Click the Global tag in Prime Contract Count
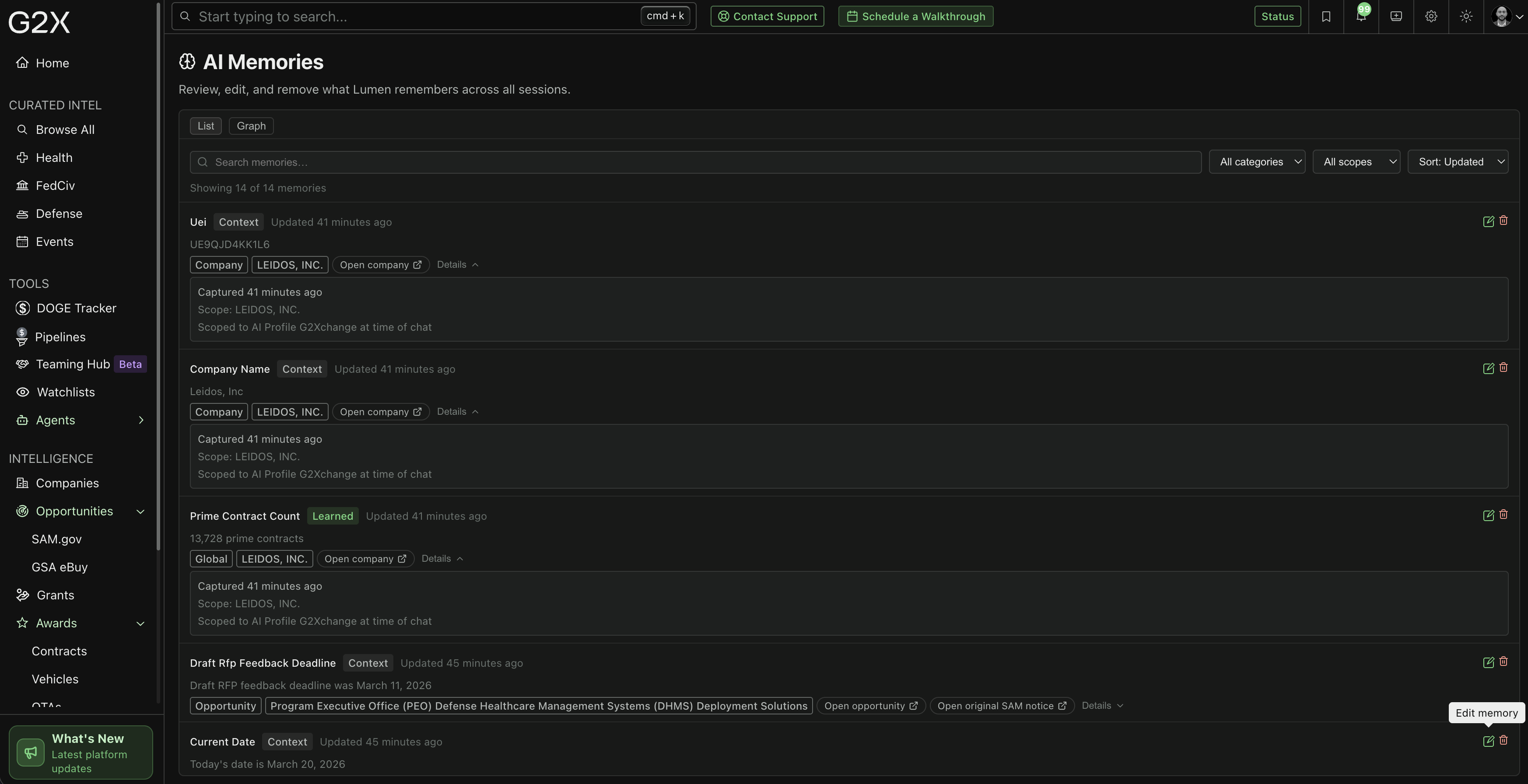The image size is (1528, 784). (211, 559)
